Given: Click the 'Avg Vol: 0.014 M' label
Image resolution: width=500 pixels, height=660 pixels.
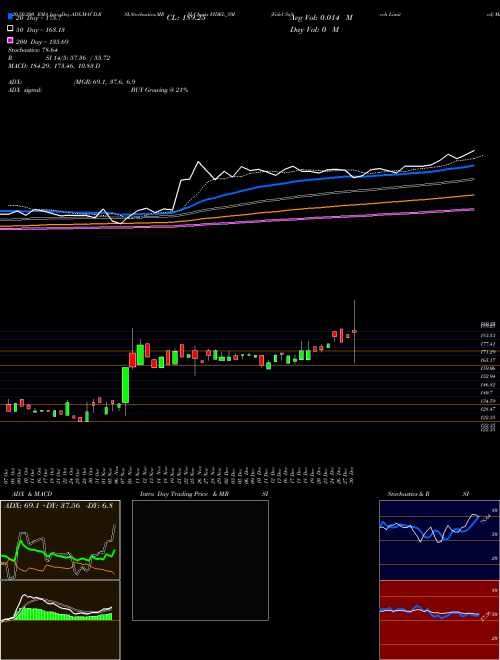Looking at the screenshot, I should point(321,18).
